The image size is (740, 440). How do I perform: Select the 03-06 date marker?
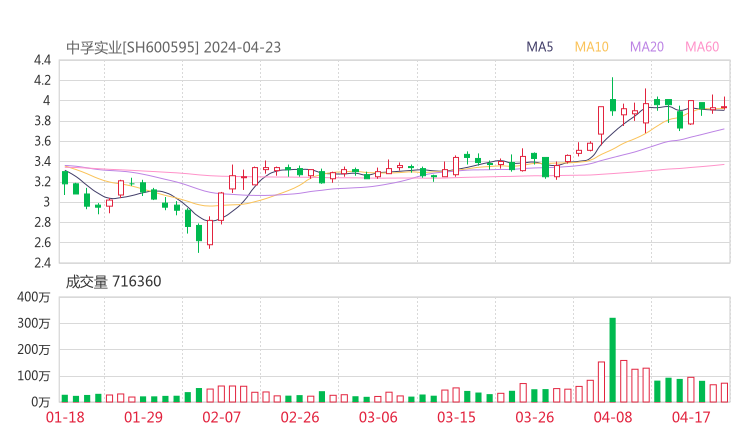378,417
